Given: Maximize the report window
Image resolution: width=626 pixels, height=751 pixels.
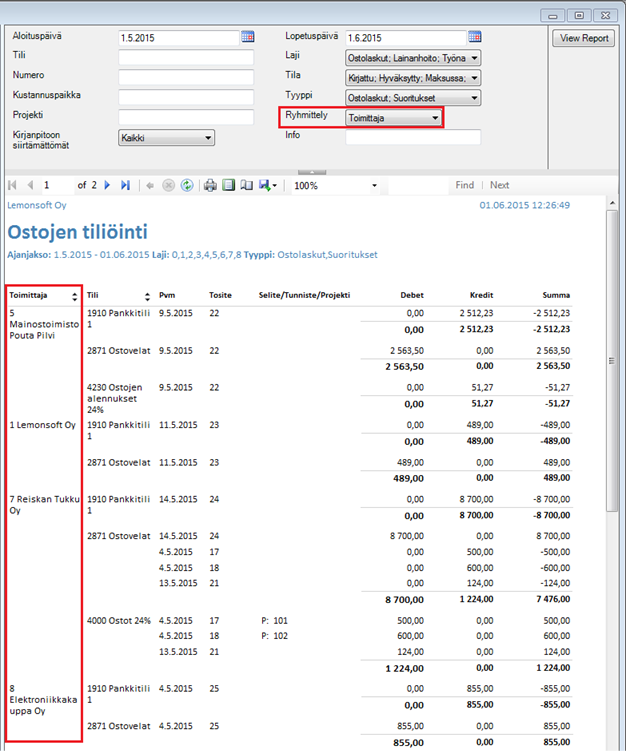Looking at the screenshot, I should [579, 16].
